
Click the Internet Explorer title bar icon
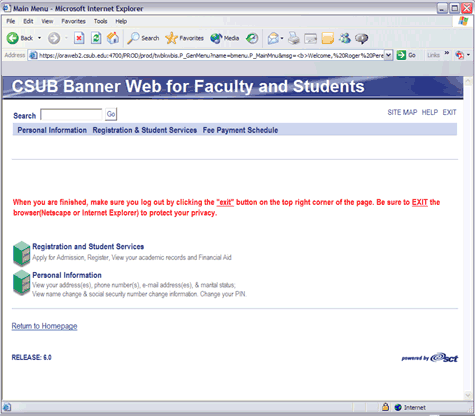click(x=7, y=8)
